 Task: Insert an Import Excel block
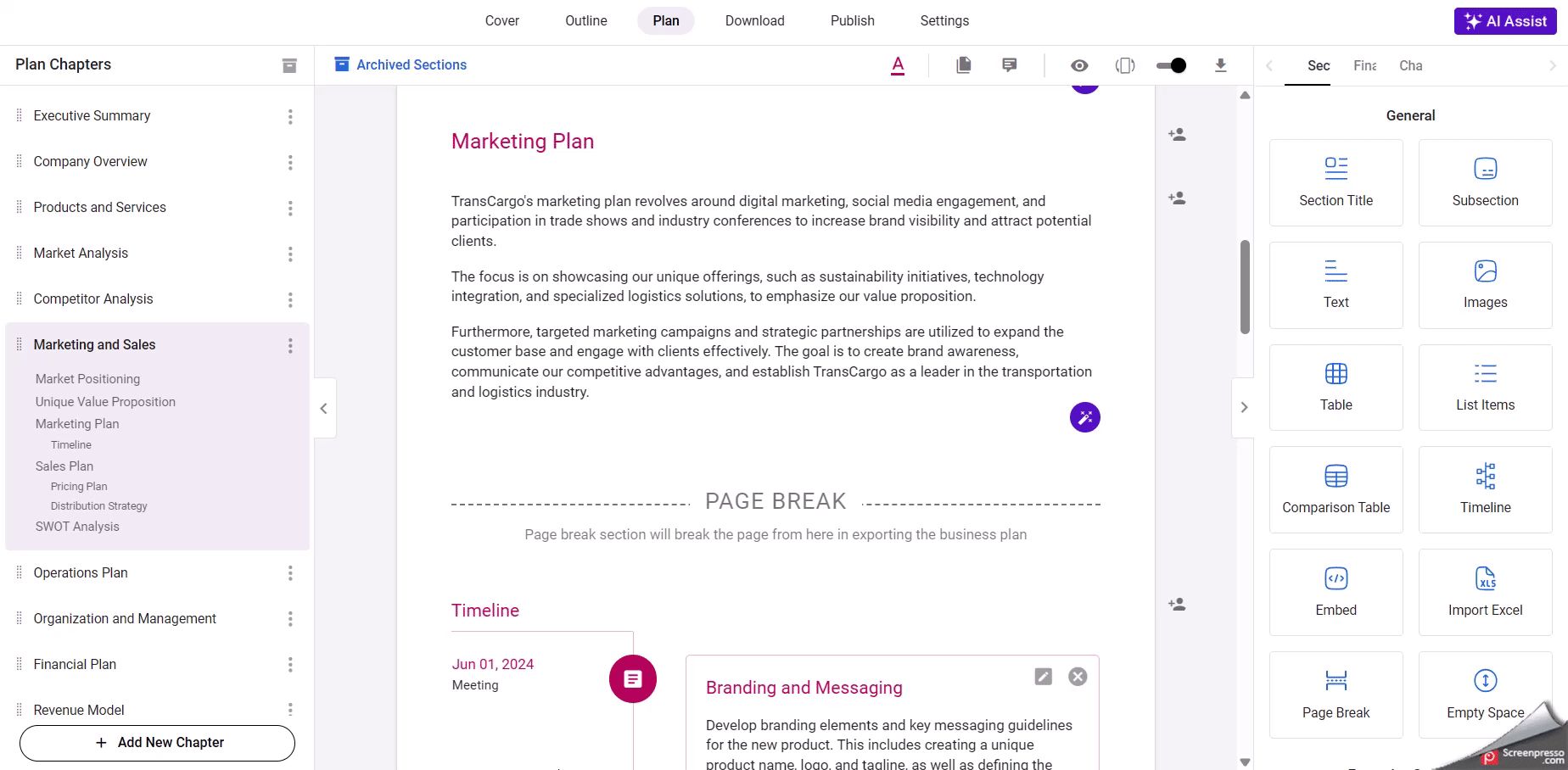(x=1486, y=592)
